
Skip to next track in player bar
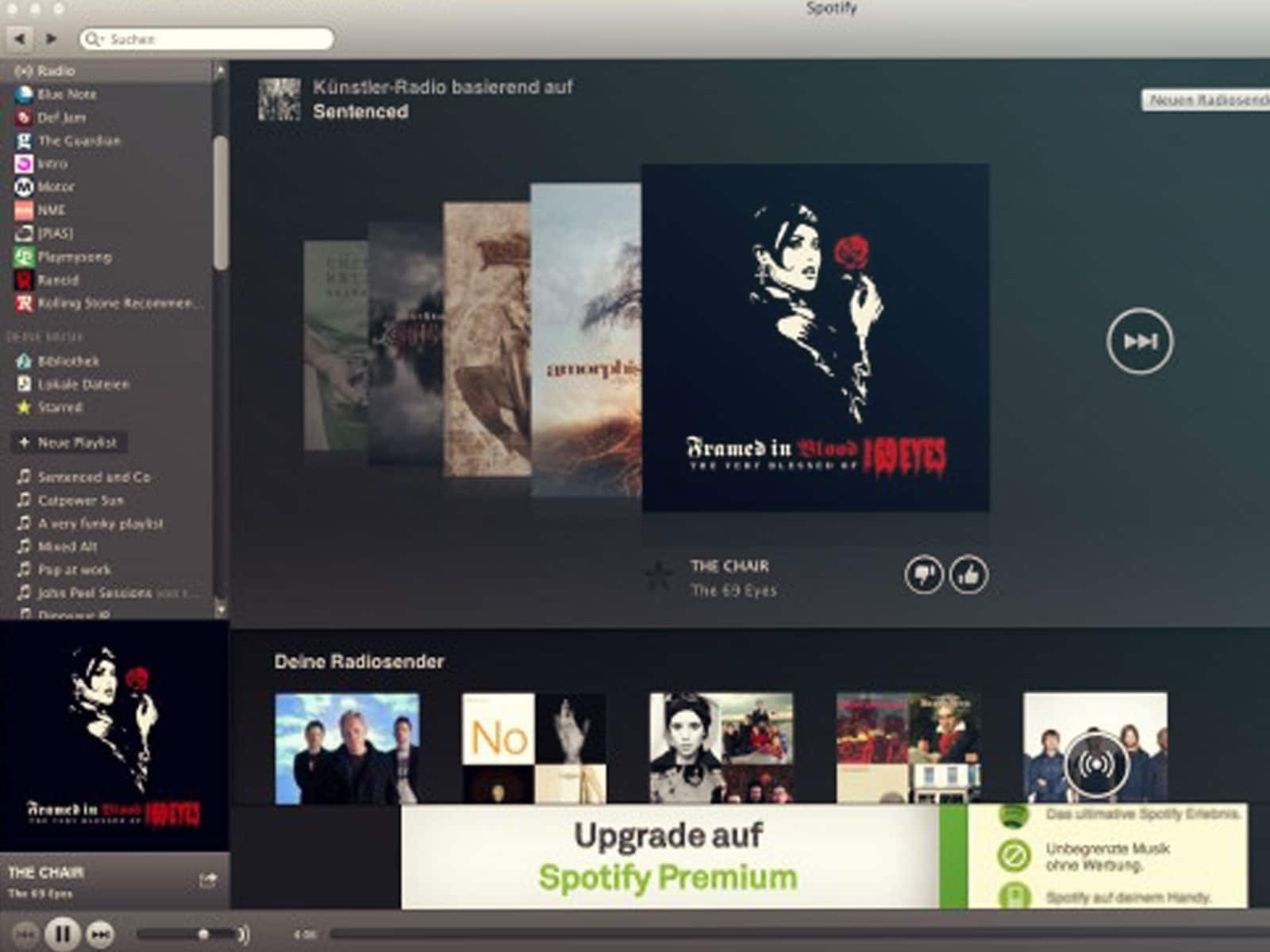click(100, 935)
